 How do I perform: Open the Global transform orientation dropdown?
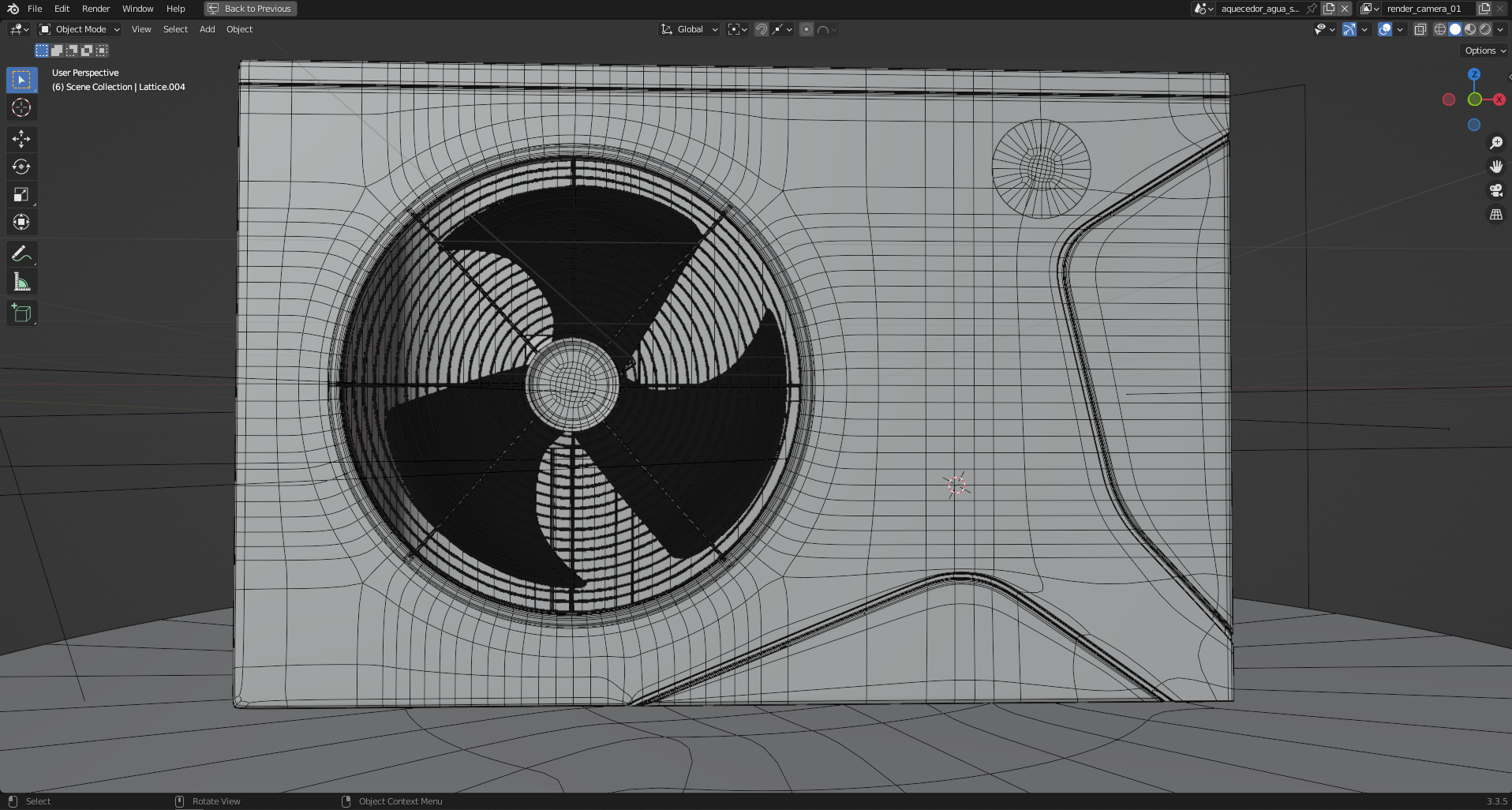click(x=690, y=29)
